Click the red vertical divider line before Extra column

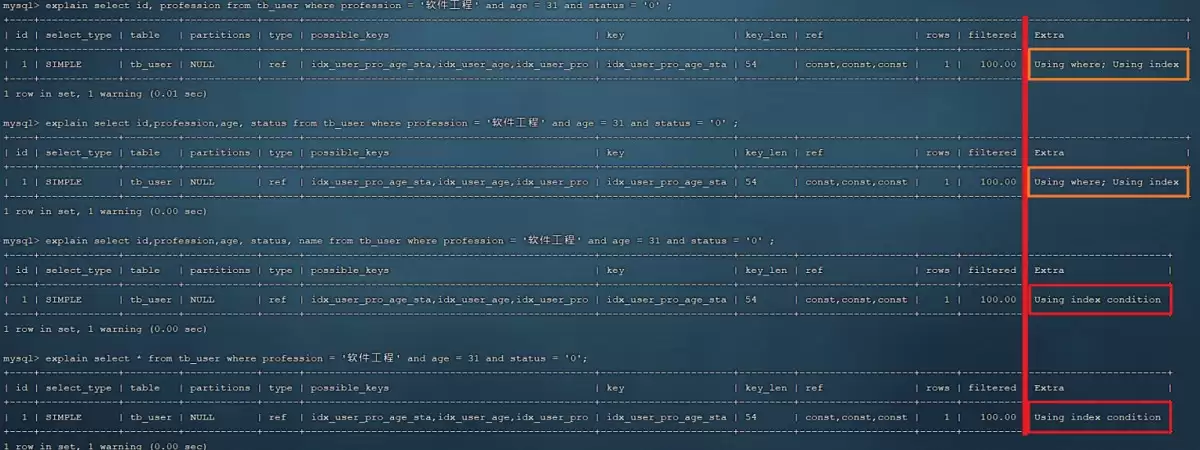(x=1025, y=225)
